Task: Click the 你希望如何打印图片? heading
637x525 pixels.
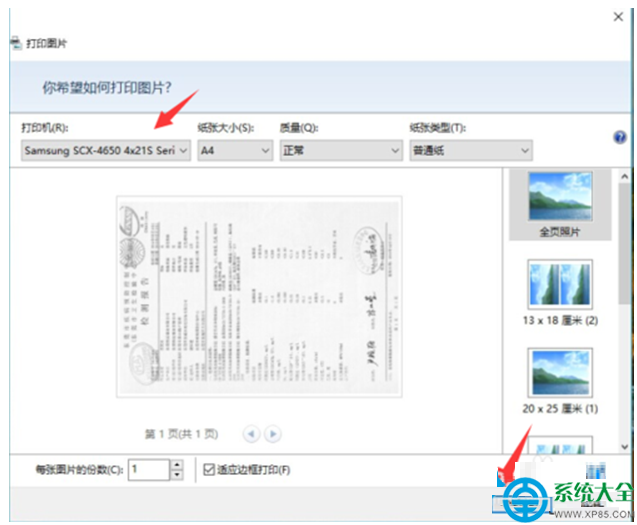Action: pyautogui.click(x=107, y=87)
